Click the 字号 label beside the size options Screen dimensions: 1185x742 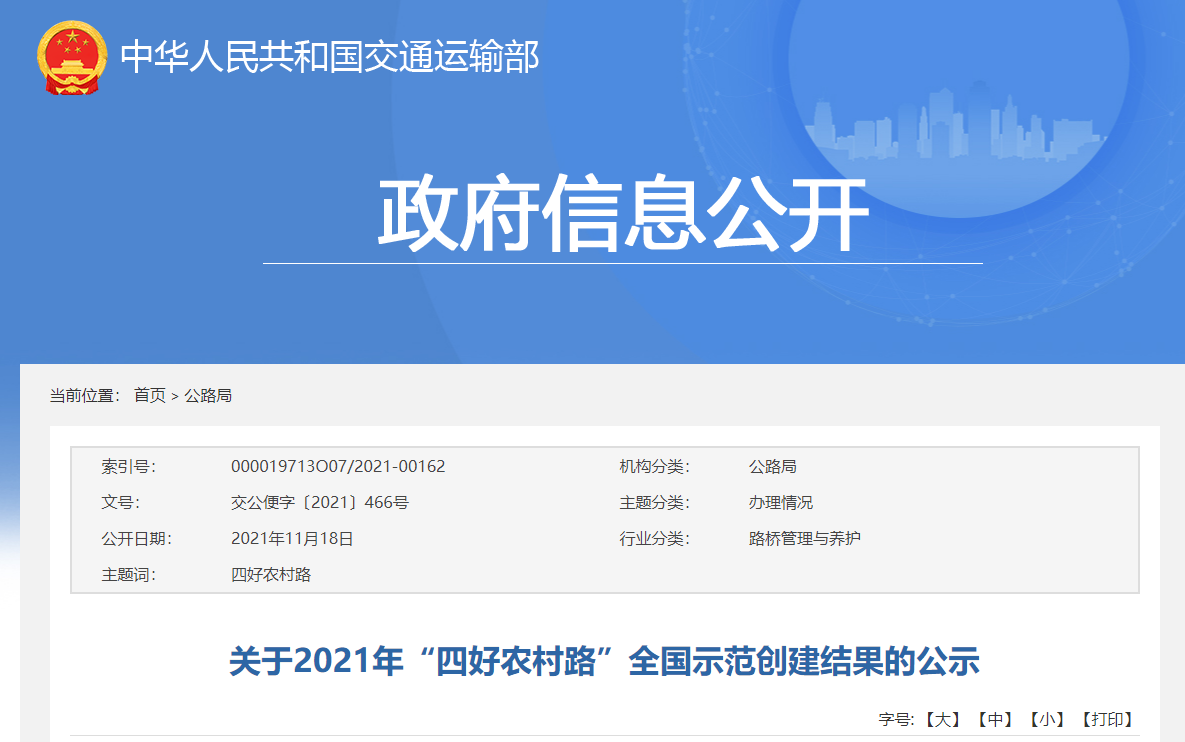[897, 719]
